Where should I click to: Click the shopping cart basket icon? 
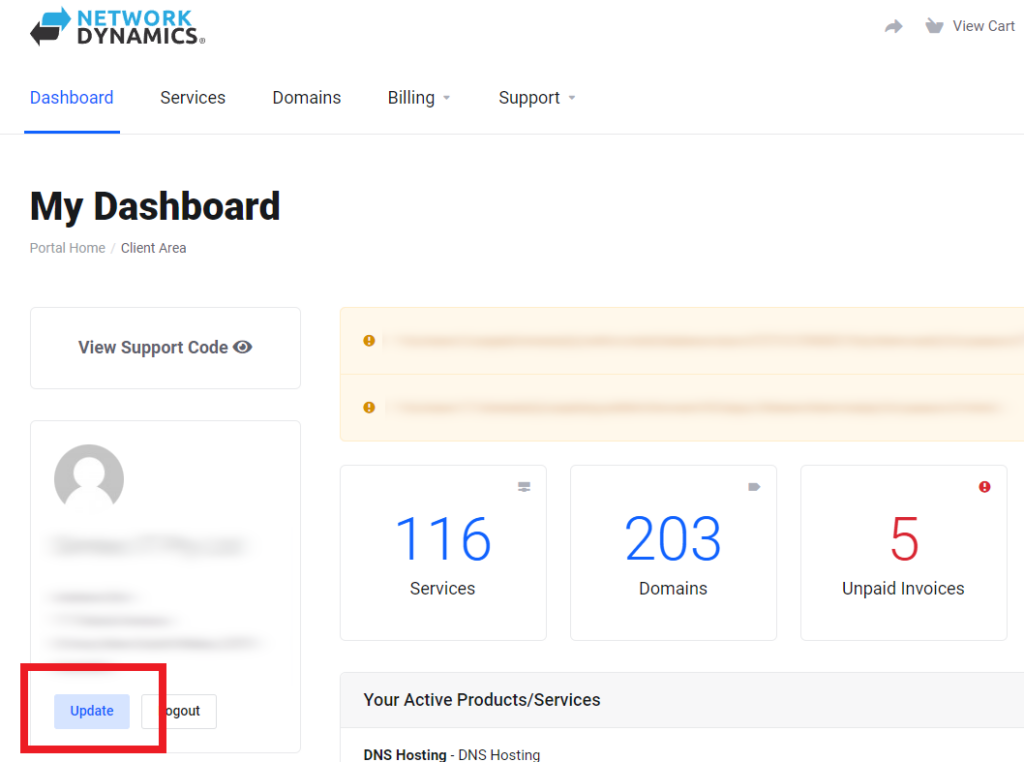934,26
